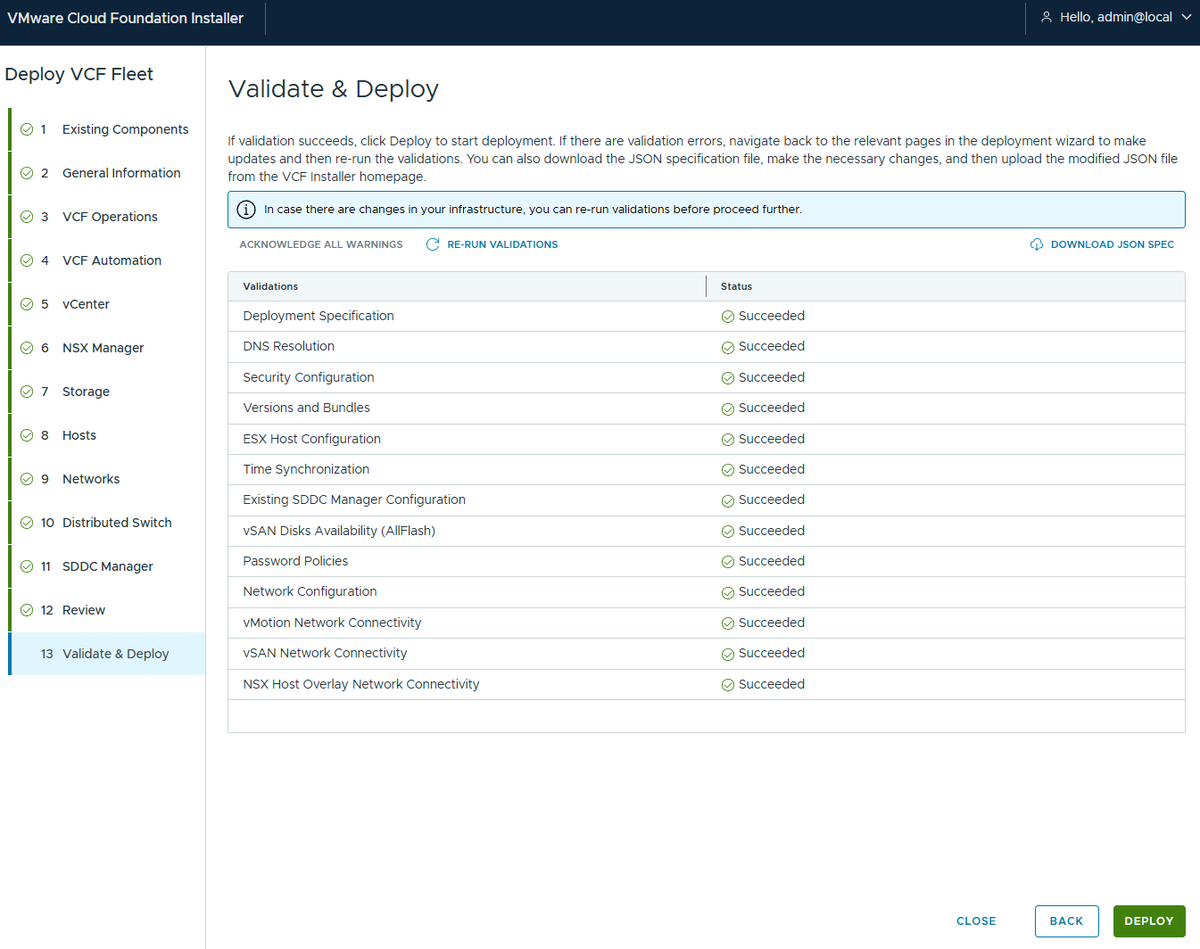This screenshot has width=1200, height=949.
Task: Click the checkmark icon for Hosts step
Action: [x=27, y=435]
